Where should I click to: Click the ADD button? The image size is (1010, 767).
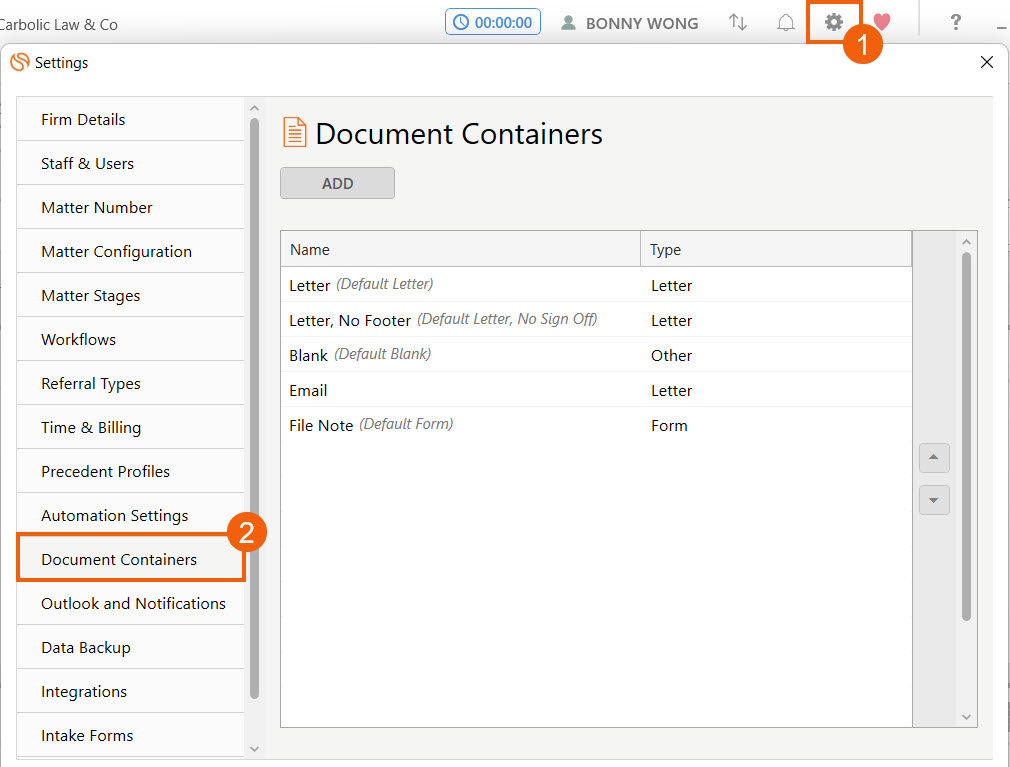click(x=337, y=183)
